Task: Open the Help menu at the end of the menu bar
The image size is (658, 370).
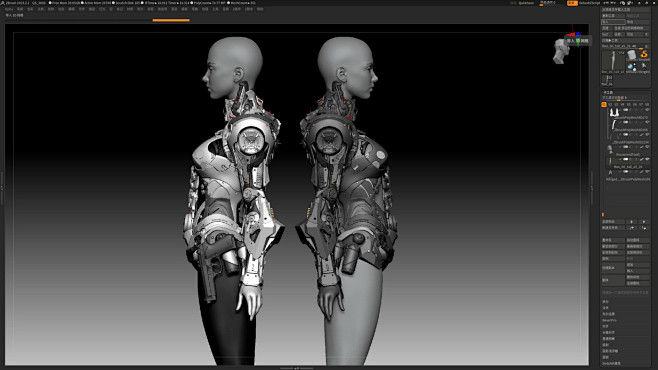Action: (x=260, y=9)
